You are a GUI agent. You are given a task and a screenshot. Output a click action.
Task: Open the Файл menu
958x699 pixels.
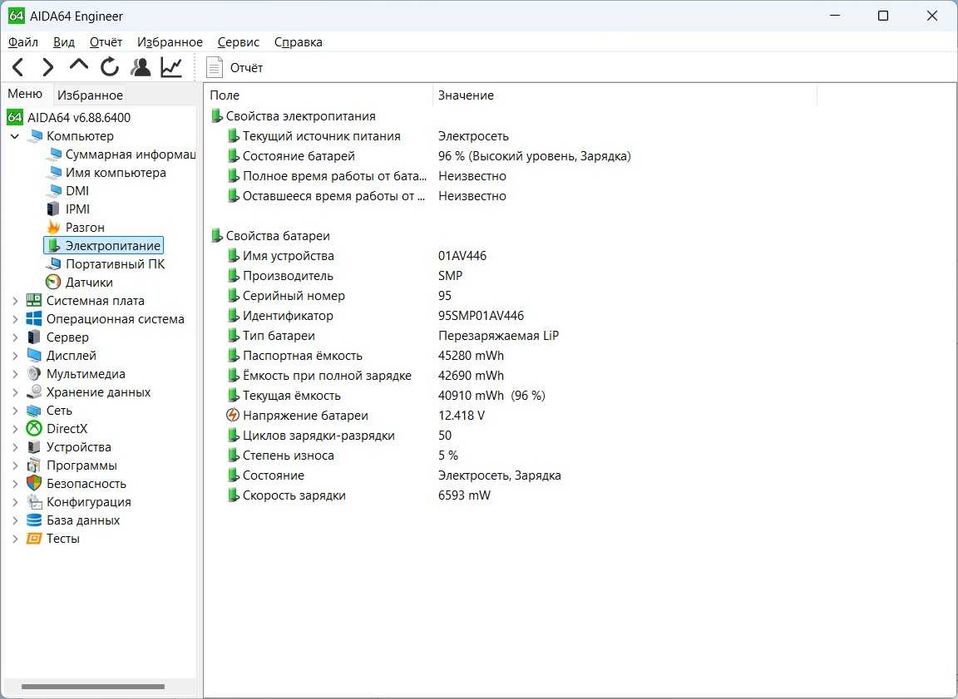pyautogui.click(x=23, y=42)
